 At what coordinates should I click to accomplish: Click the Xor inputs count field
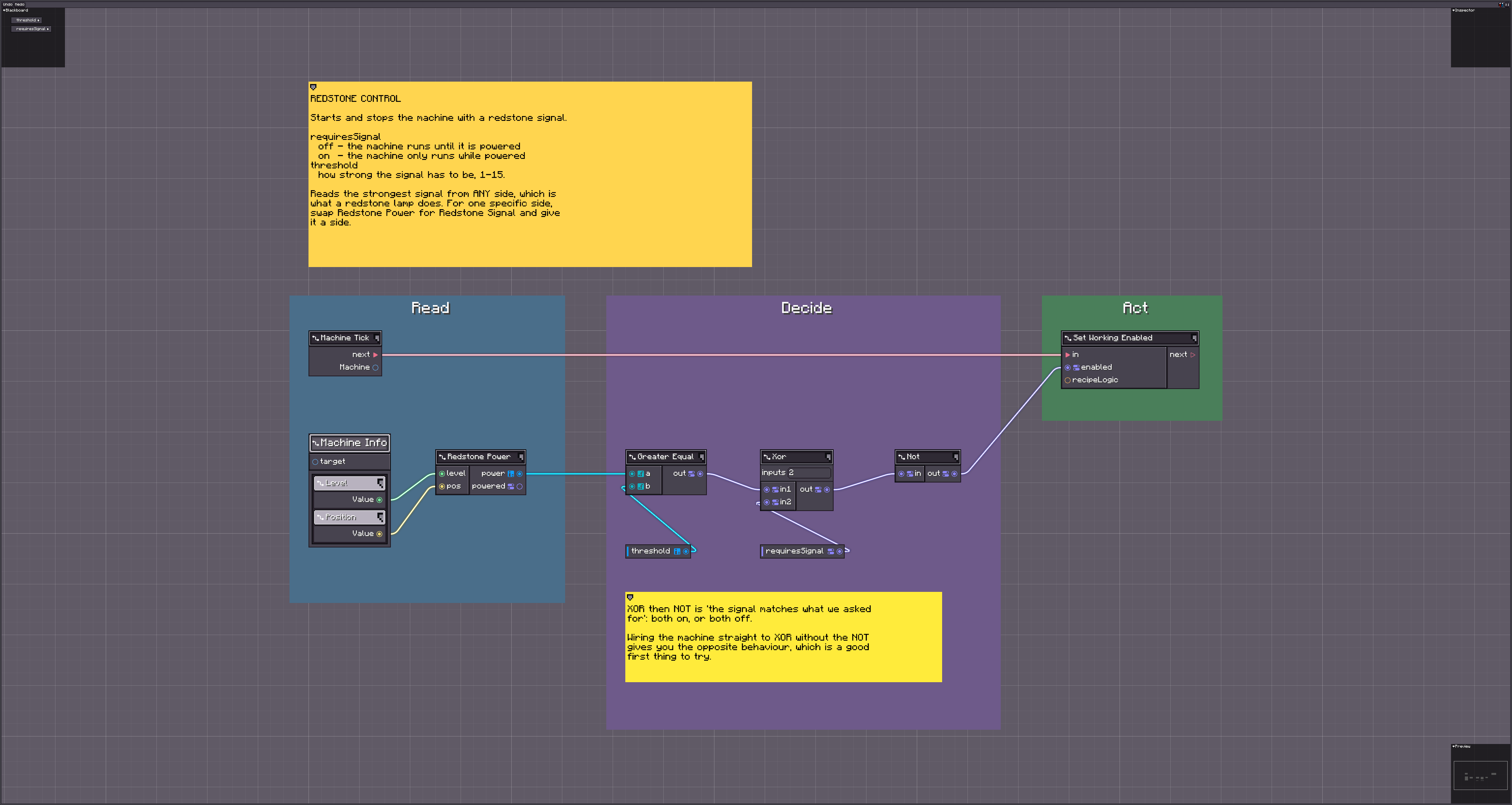pos(809,473)
